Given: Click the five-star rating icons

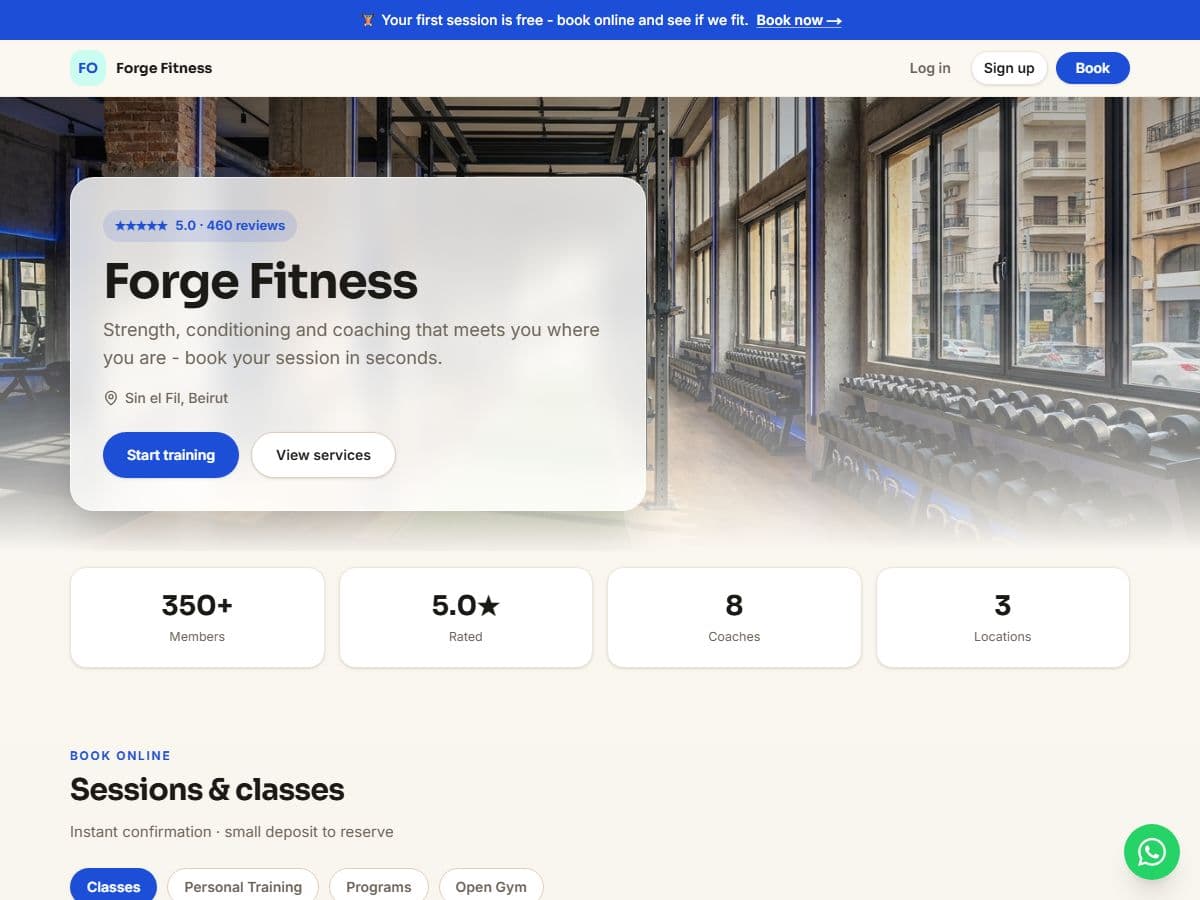Looking at the screenshot, I should 141,226.
